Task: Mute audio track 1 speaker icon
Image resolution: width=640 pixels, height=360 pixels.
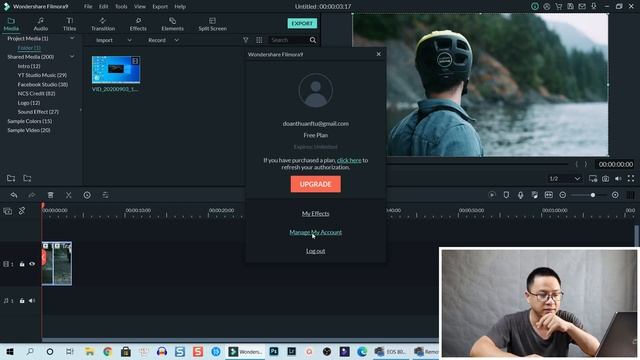Action: [32, 301]
